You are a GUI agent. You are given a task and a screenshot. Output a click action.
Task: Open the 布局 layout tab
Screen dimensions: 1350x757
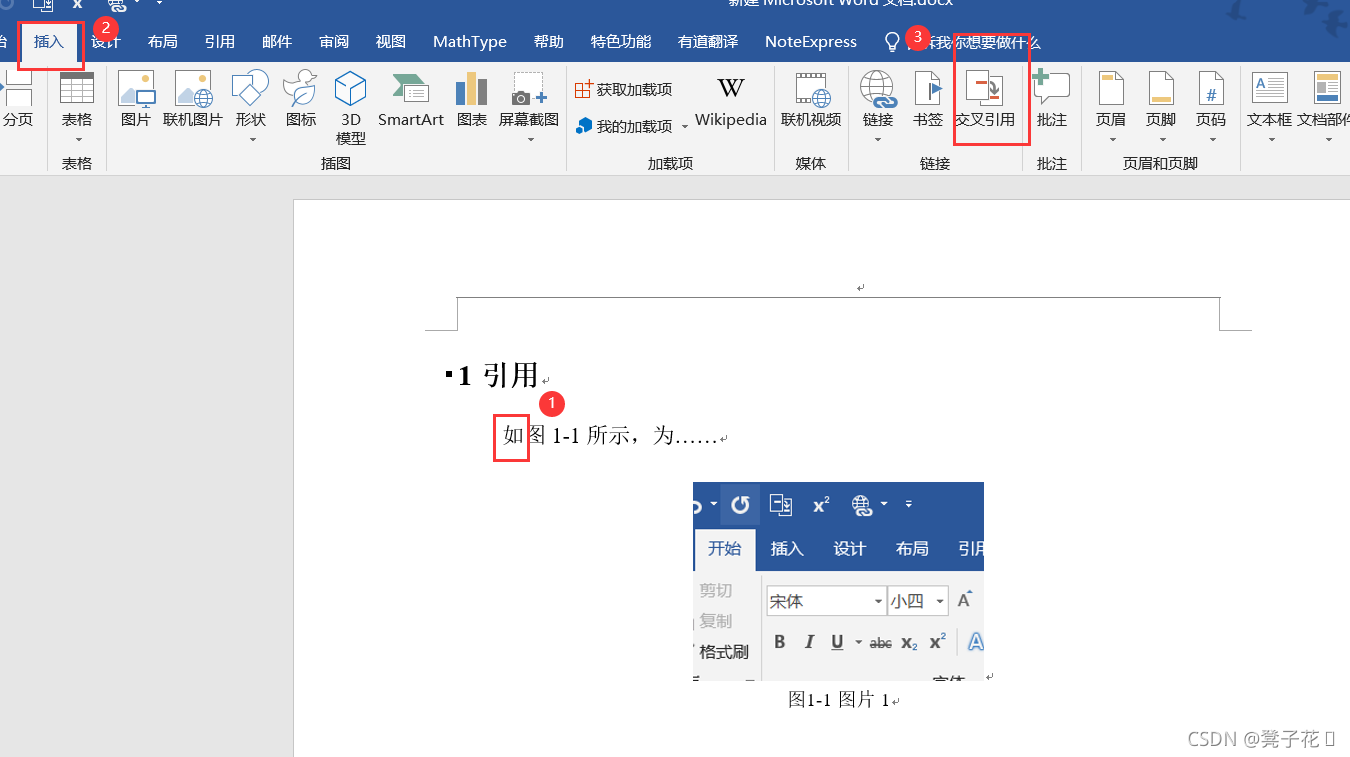coord(163,42)
